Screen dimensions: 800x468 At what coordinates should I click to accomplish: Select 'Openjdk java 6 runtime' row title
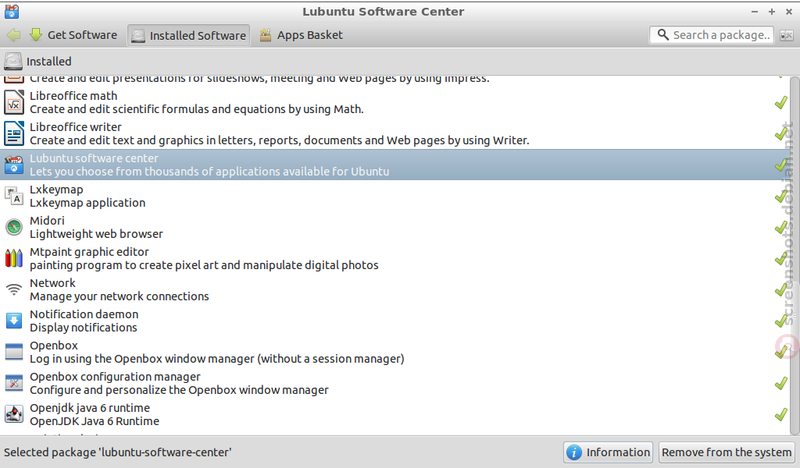click(x=90, y=408)
